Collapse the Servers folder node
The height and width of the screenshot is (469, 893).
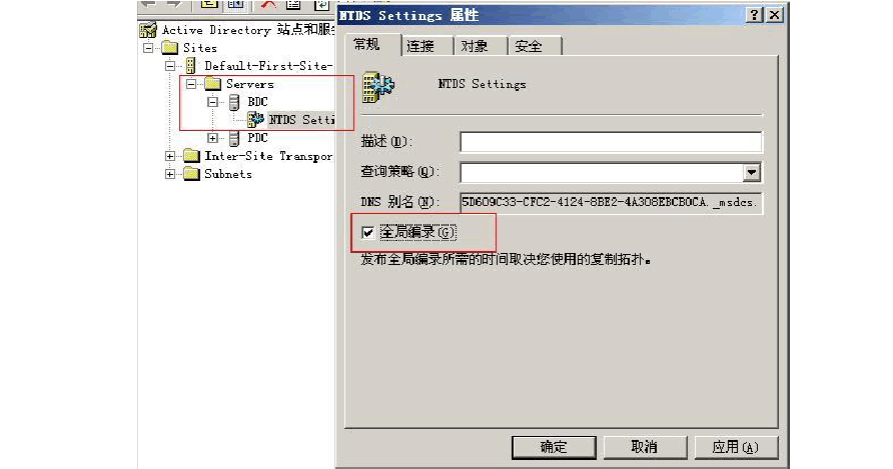tap(191, 84)
